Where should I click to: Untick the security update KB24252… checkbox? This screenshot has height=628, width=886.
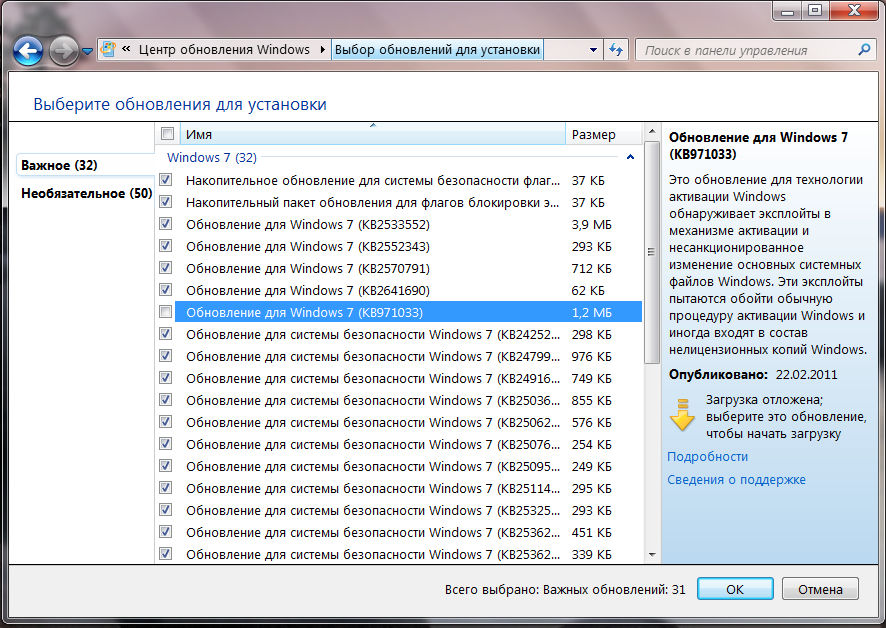coord(166,334)
